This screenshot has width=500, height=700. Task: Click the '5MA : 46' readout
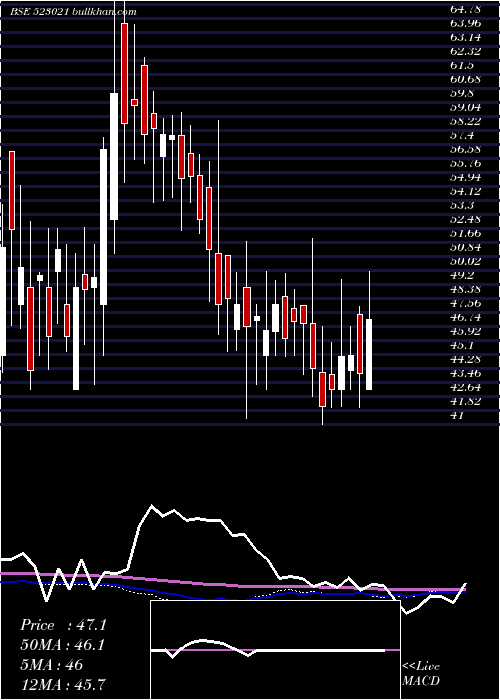click(x=51, y=665)
